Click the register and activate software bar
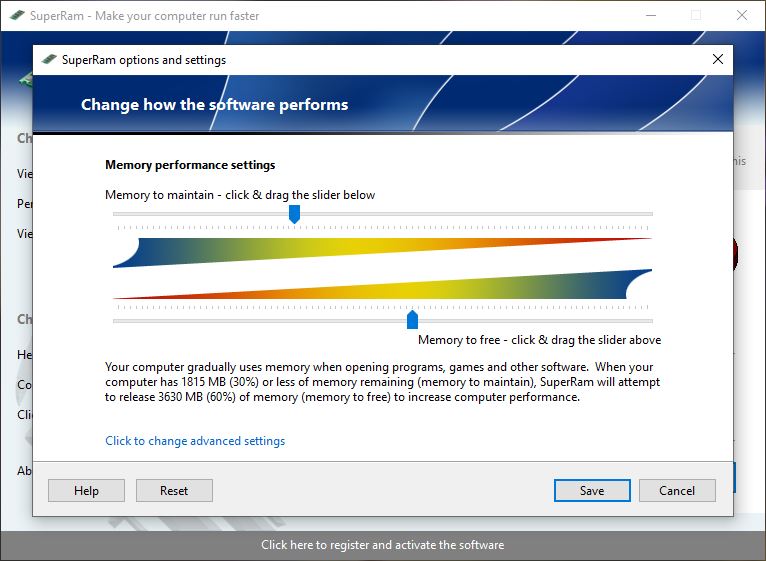This screenshot has width=766, height=561. (x=383, y=545)
